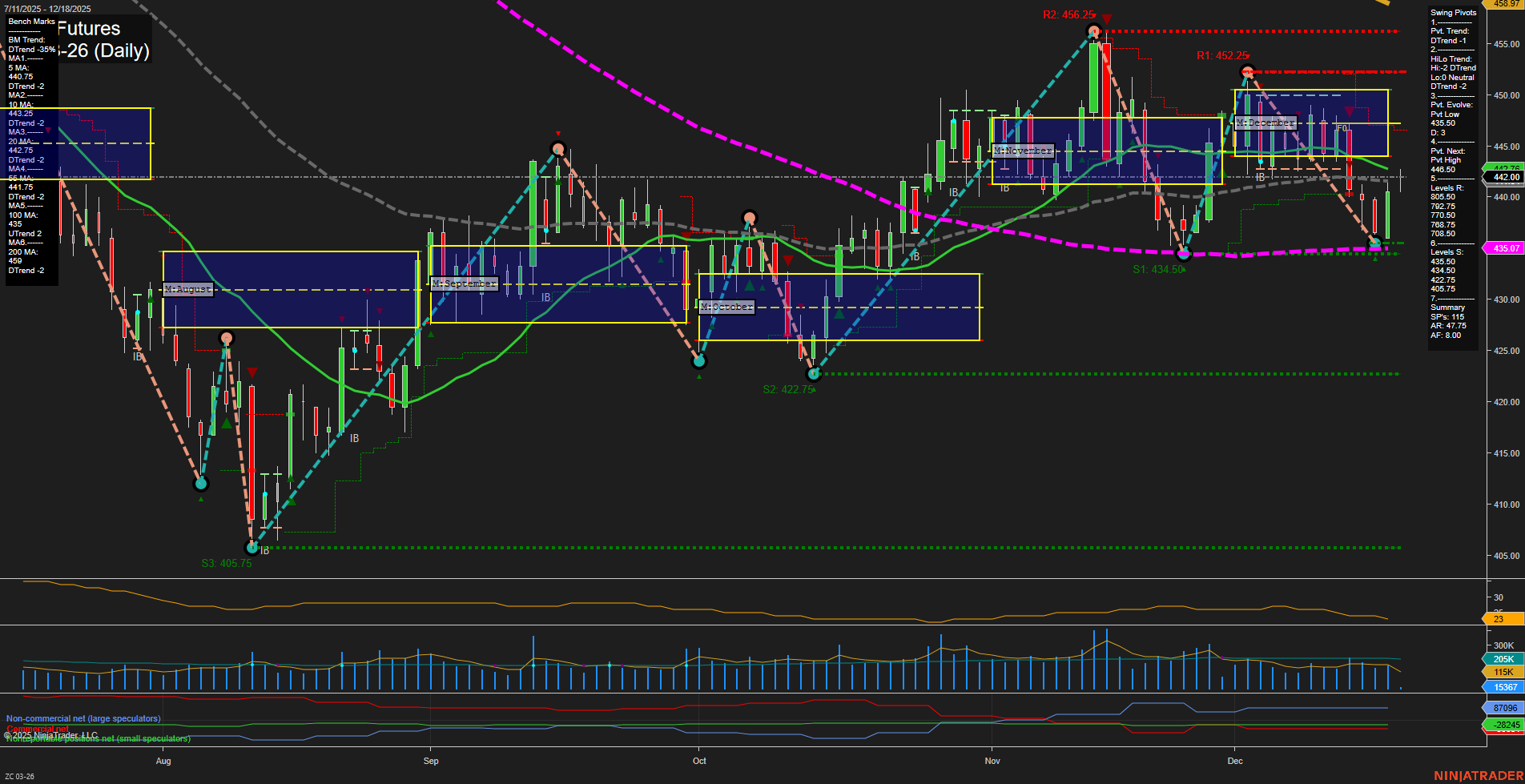Click the blue 15367 volume axis marker
The width and height of the screenshot is (1525, 784).
coord(1503,686)
